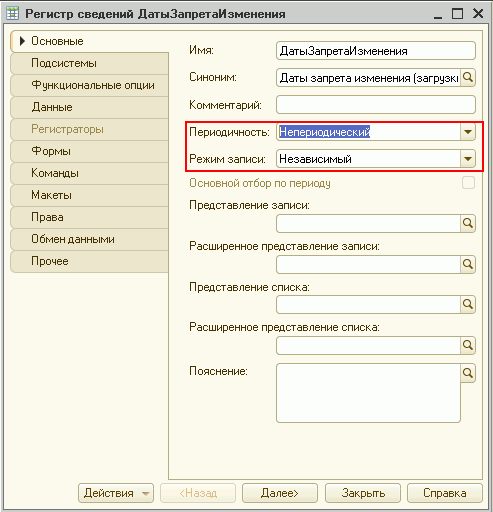Select the Формы tab
This screenshot has width=493, height=512.
89,151
